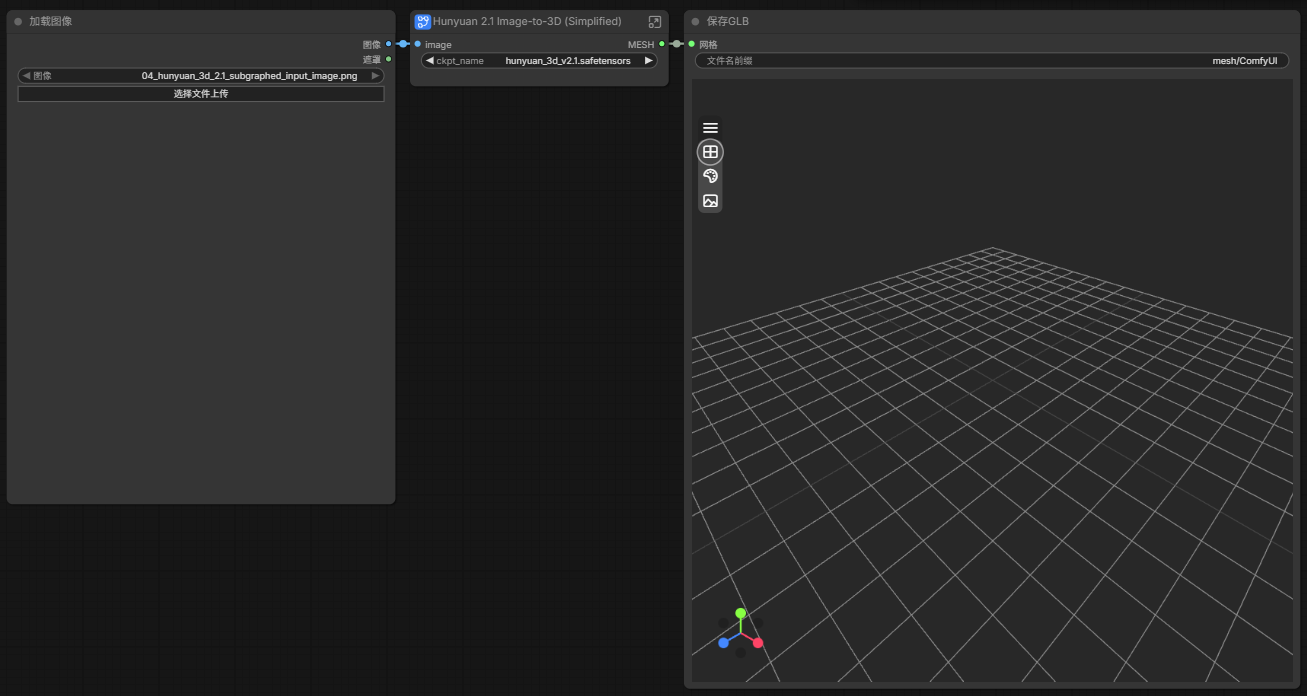
Task: Choose next ckpt_name with right arrow
Action: pyautogui.click(x=648, y=61)
